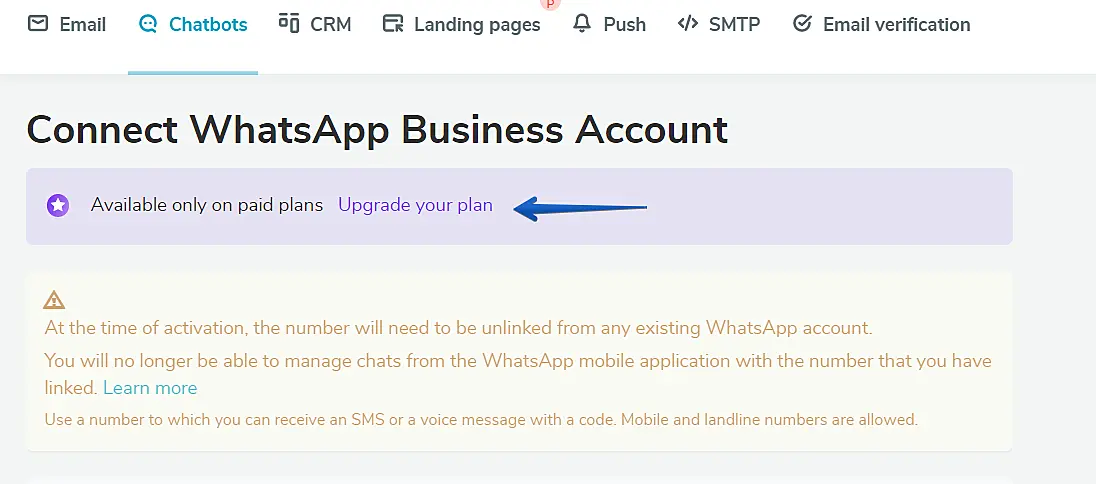Click the Chatbots speech bubble icon

pos(149,24)
